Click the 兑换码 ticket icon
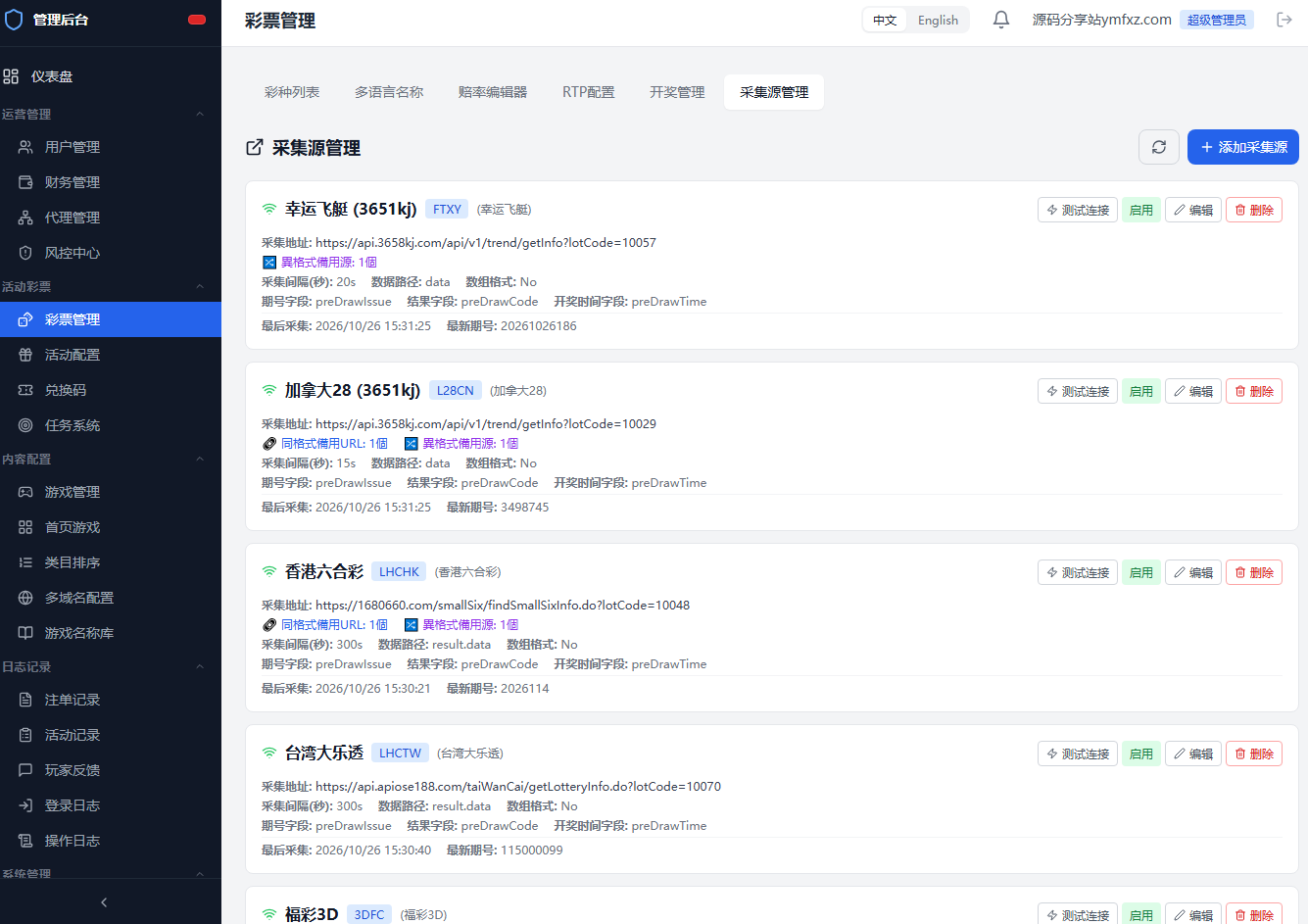The width and height of the screenshot is (1308, 924). [x=25, y=390]
